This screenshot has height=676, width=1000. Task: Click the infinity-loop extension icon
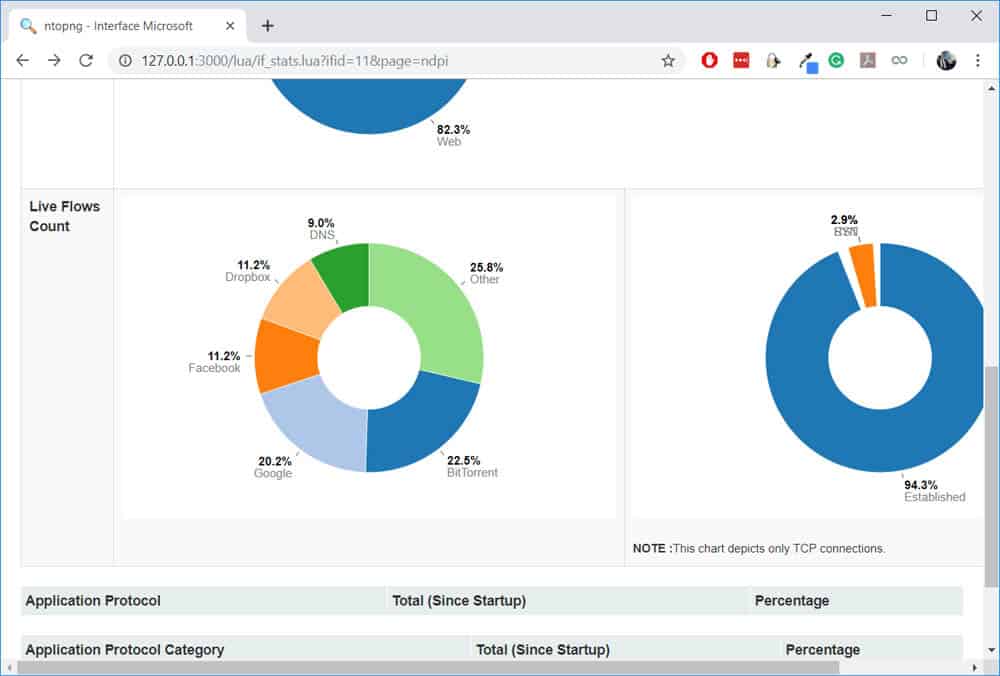[899, 61]
